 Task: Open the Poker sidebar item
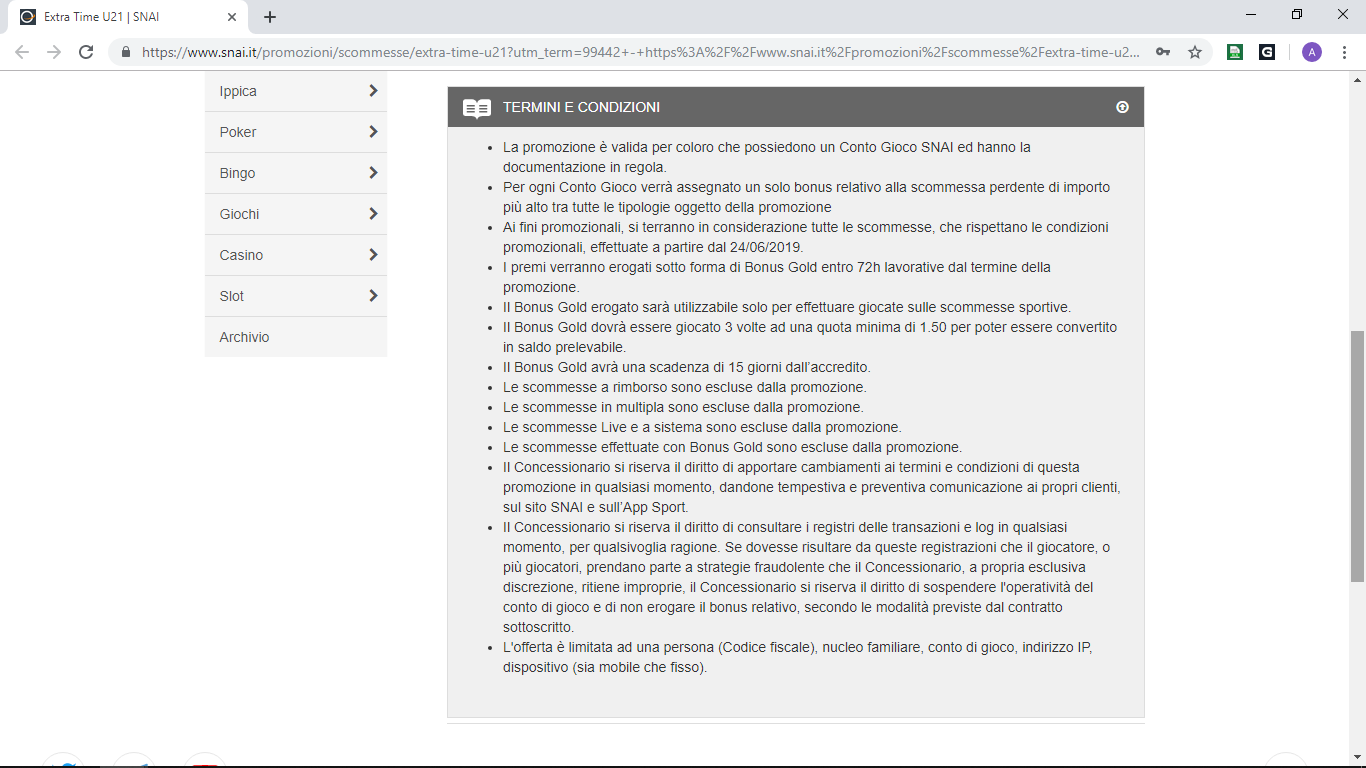coord(296,132)
